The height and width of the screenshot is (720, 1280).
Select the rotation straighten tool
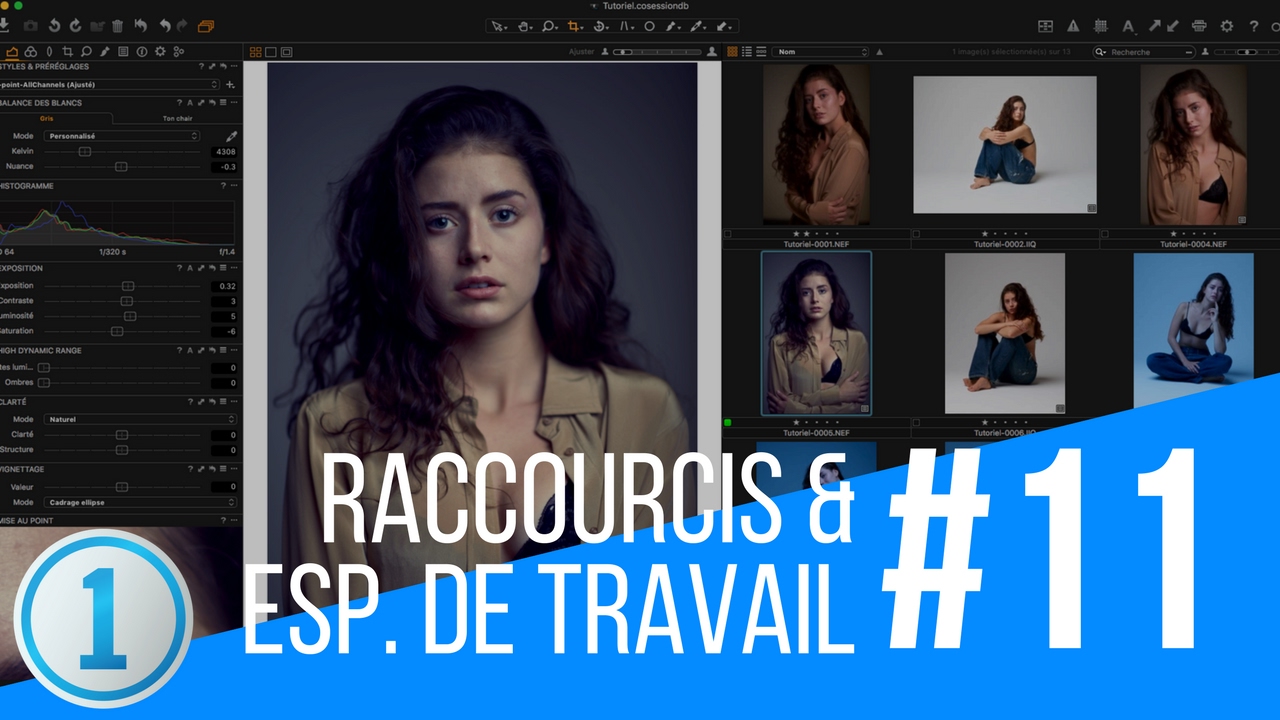601,26
